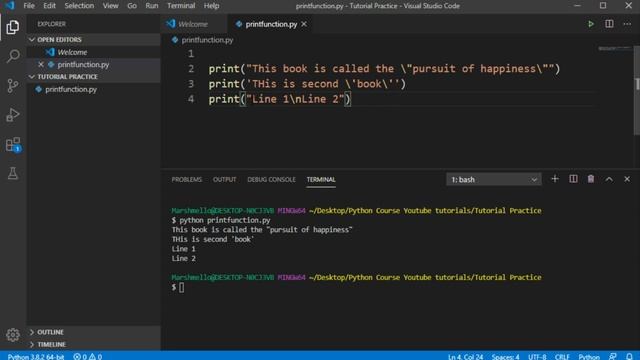Select Python 3.8.2 64-bit interpreter
640x360 pixels.
click(36, 357)
